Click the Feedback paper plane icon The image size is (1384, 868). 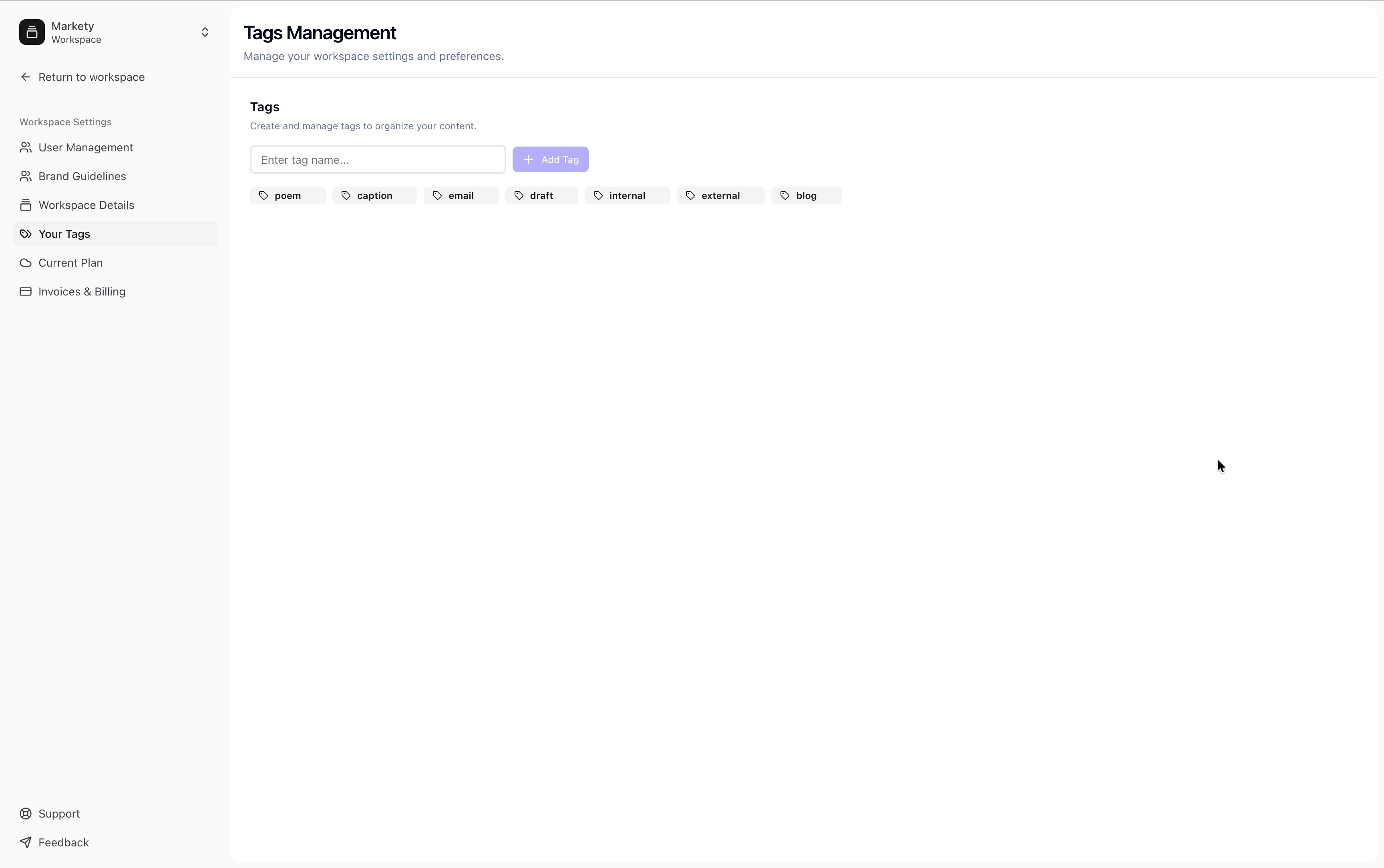point(25,842)
